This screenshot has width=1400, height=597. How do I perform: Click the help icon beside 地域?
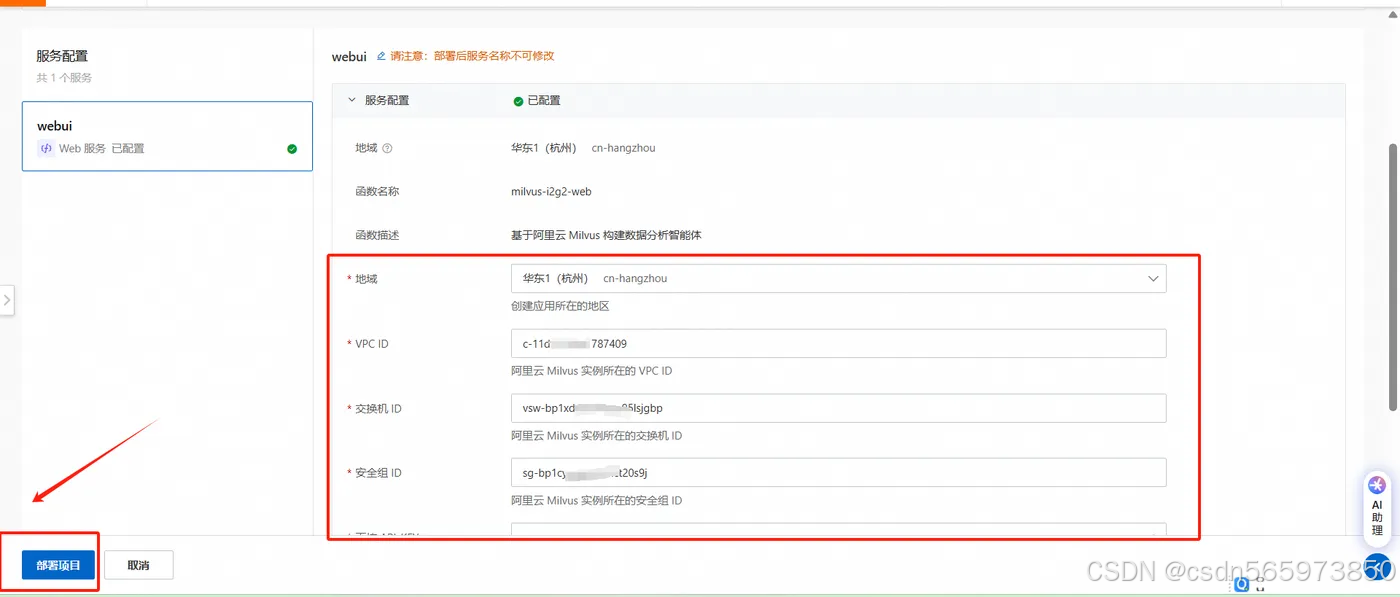coord(388,148)
